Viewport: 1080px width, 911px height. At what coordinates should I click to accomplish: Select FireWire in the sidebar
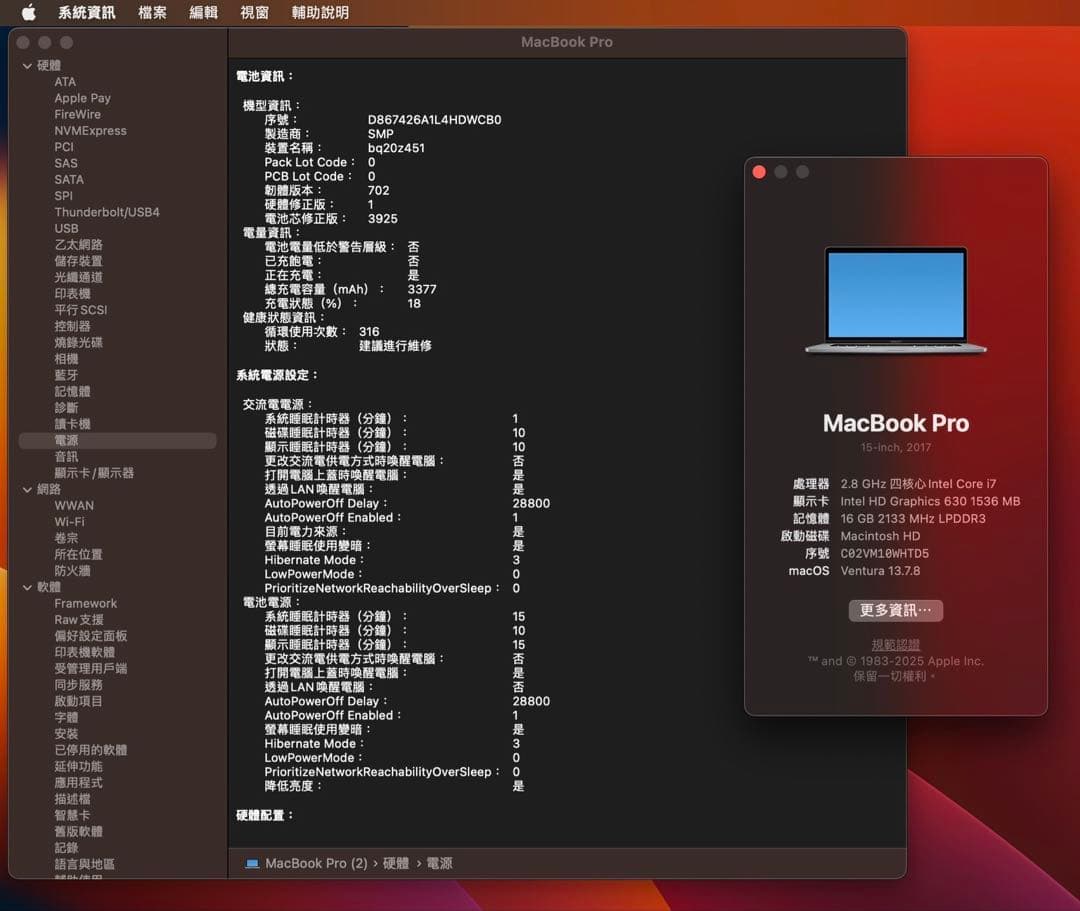pyautogui.click(x=77, y=114)
